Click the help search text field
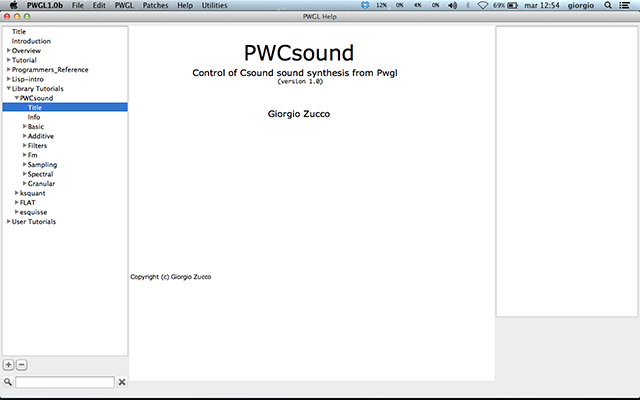 65,382
